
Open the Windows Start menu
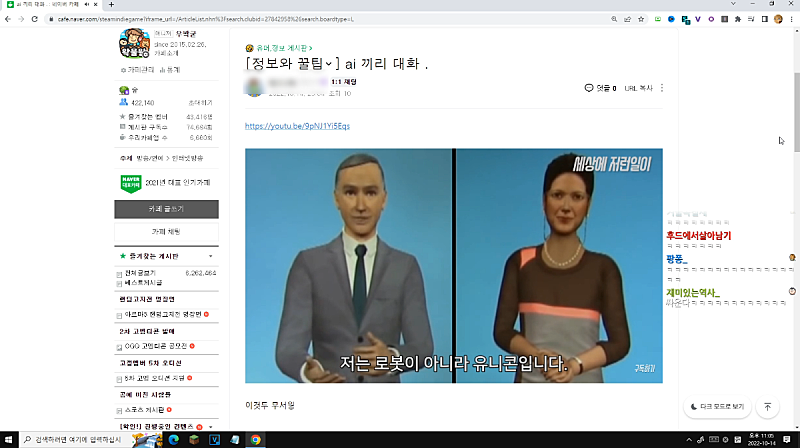tap(8, 439)
